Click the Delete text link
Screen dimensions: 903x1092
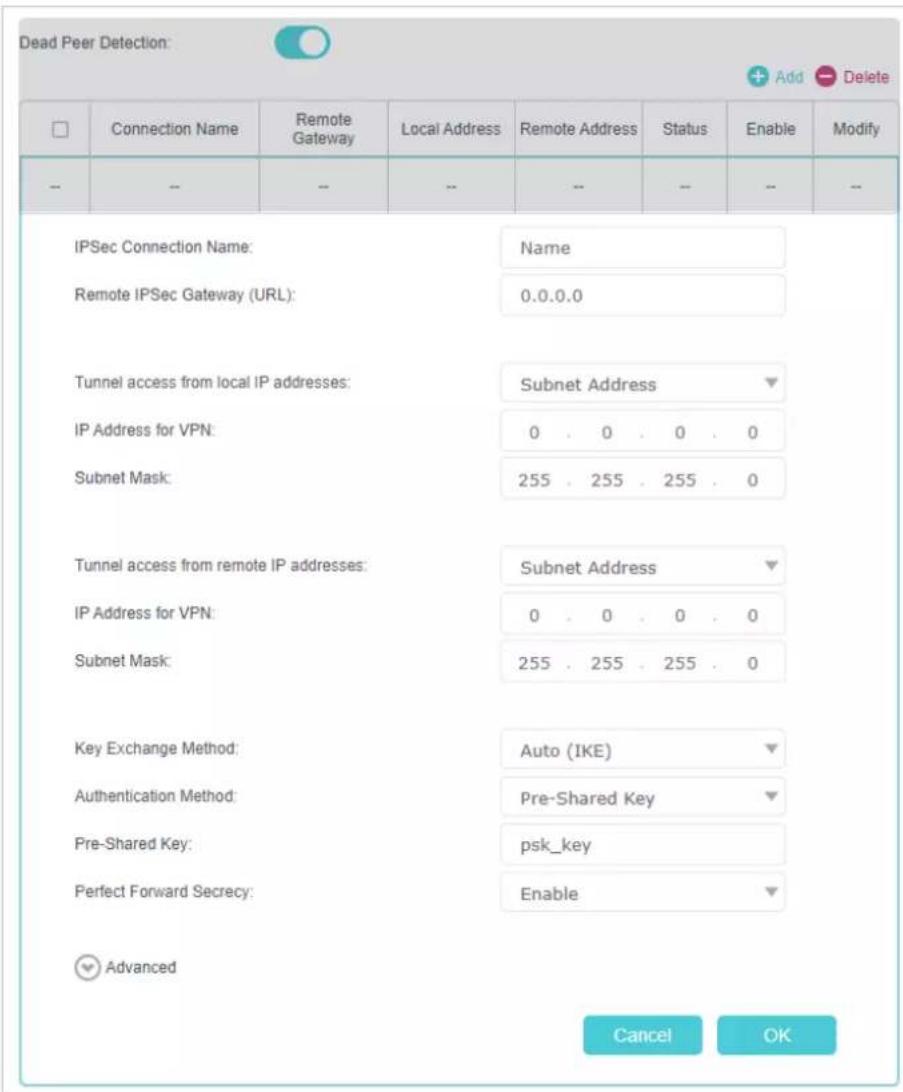(866, 77)
